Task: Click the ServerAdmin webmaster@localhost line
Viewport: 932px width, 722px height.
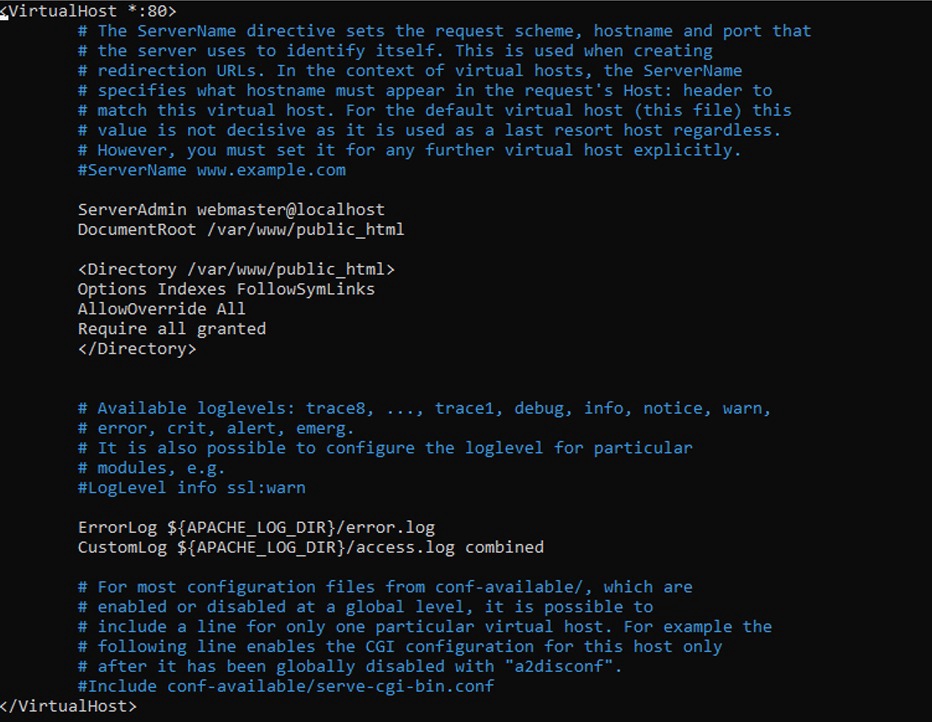Action: click(231, 210)
